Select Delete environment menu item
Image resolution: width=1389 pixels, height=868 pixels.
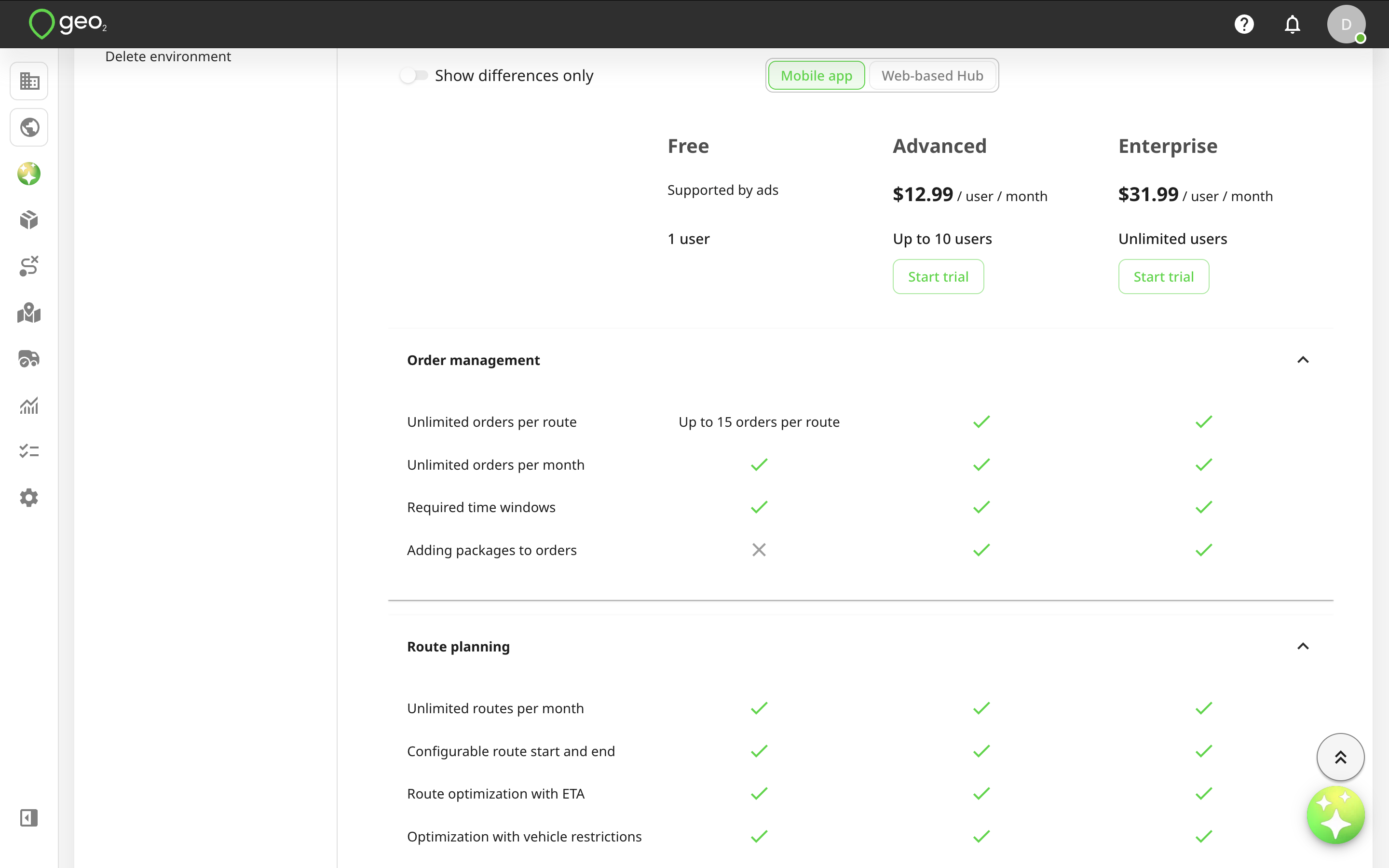168,56
